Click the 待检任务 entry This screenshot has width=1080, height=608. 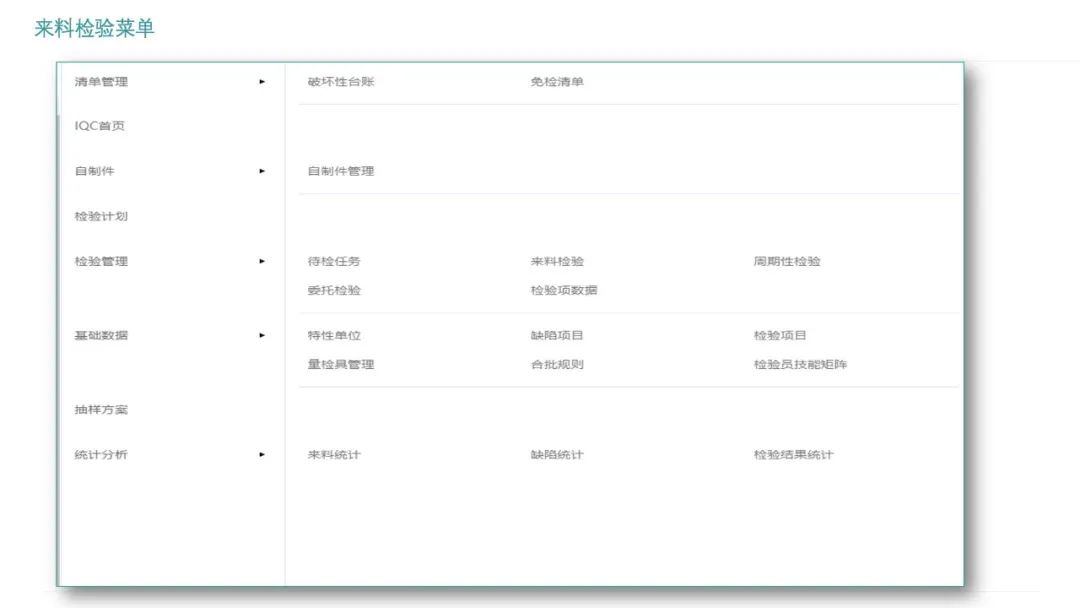click(x=334, y=261)
